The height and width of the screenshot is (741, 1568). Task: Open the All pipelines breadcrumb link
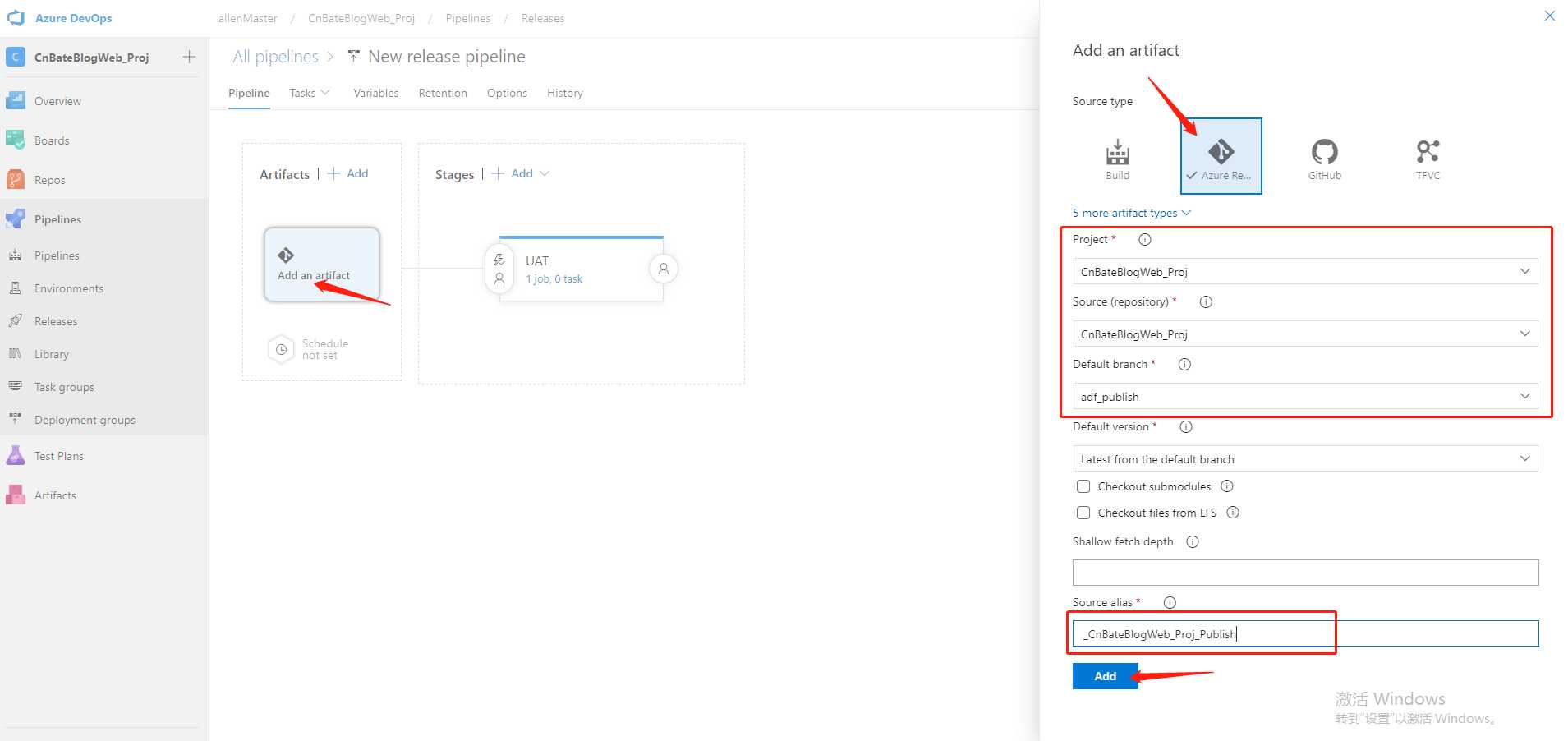(275, 57)
